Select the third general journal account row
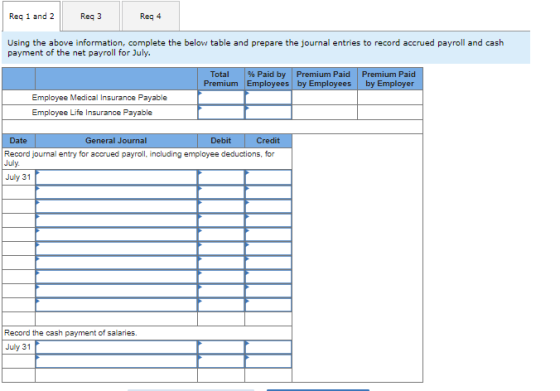560x391 pixels. 116,206
